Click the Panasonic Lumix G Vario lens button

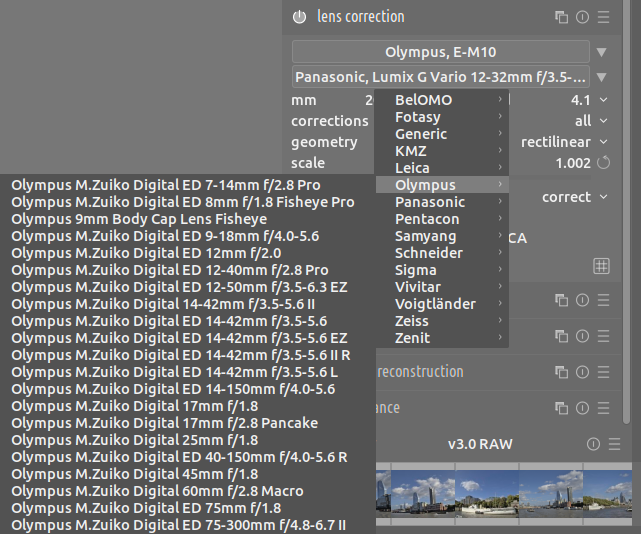(x=441, y=77)
